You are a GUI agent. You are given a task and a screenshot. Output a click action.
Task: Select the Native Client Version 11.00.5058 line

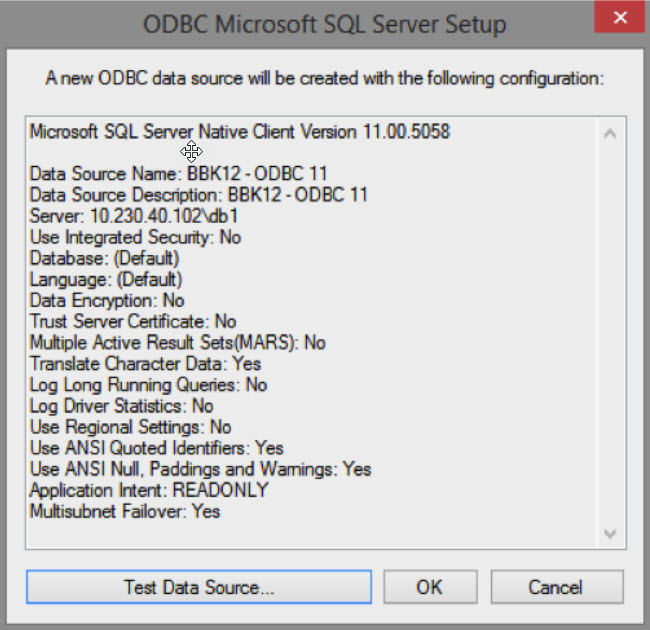click(x=240, y=132)
